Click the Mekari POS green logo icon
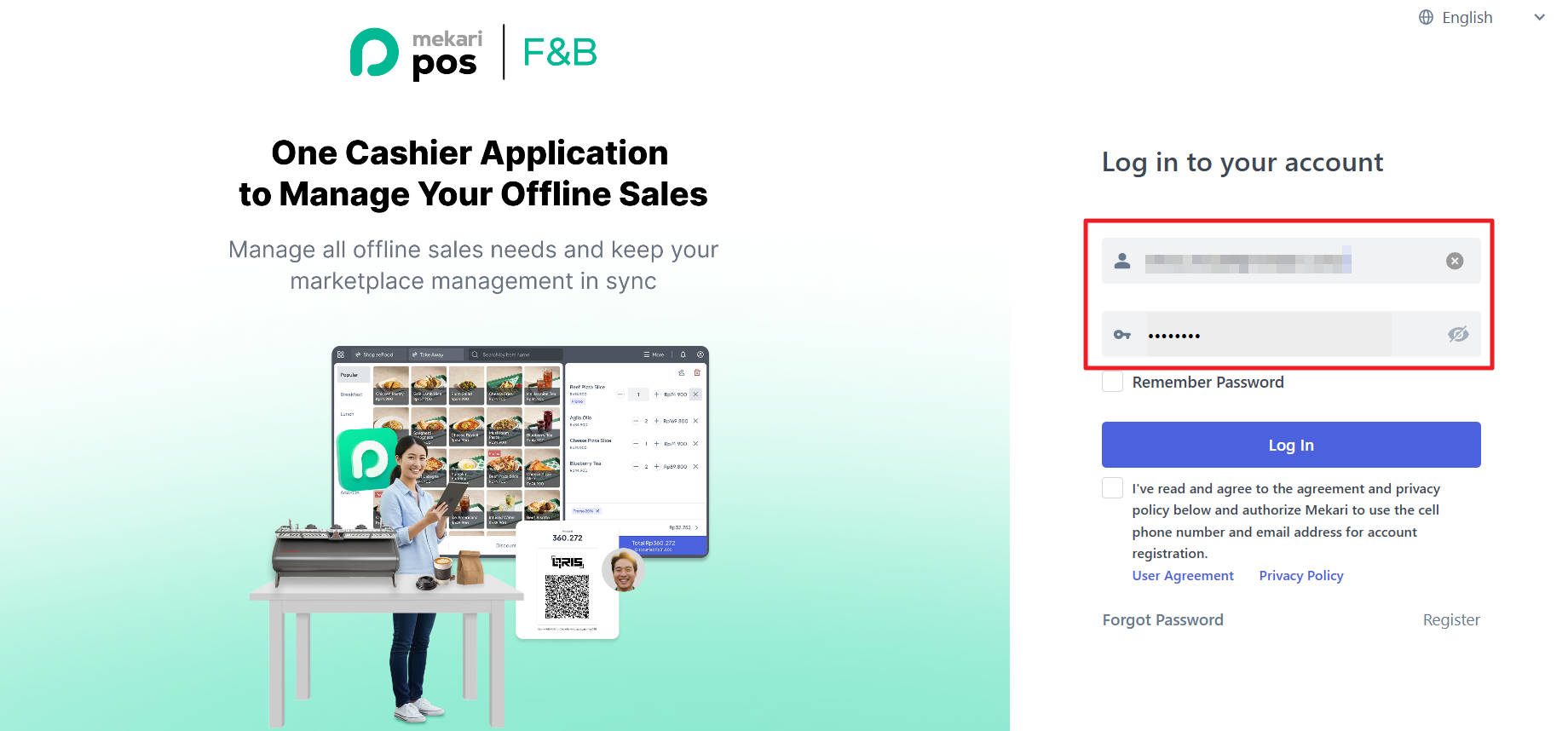Image resolution: width=1568 pixels, height=731 pixels. coord(374,53)
